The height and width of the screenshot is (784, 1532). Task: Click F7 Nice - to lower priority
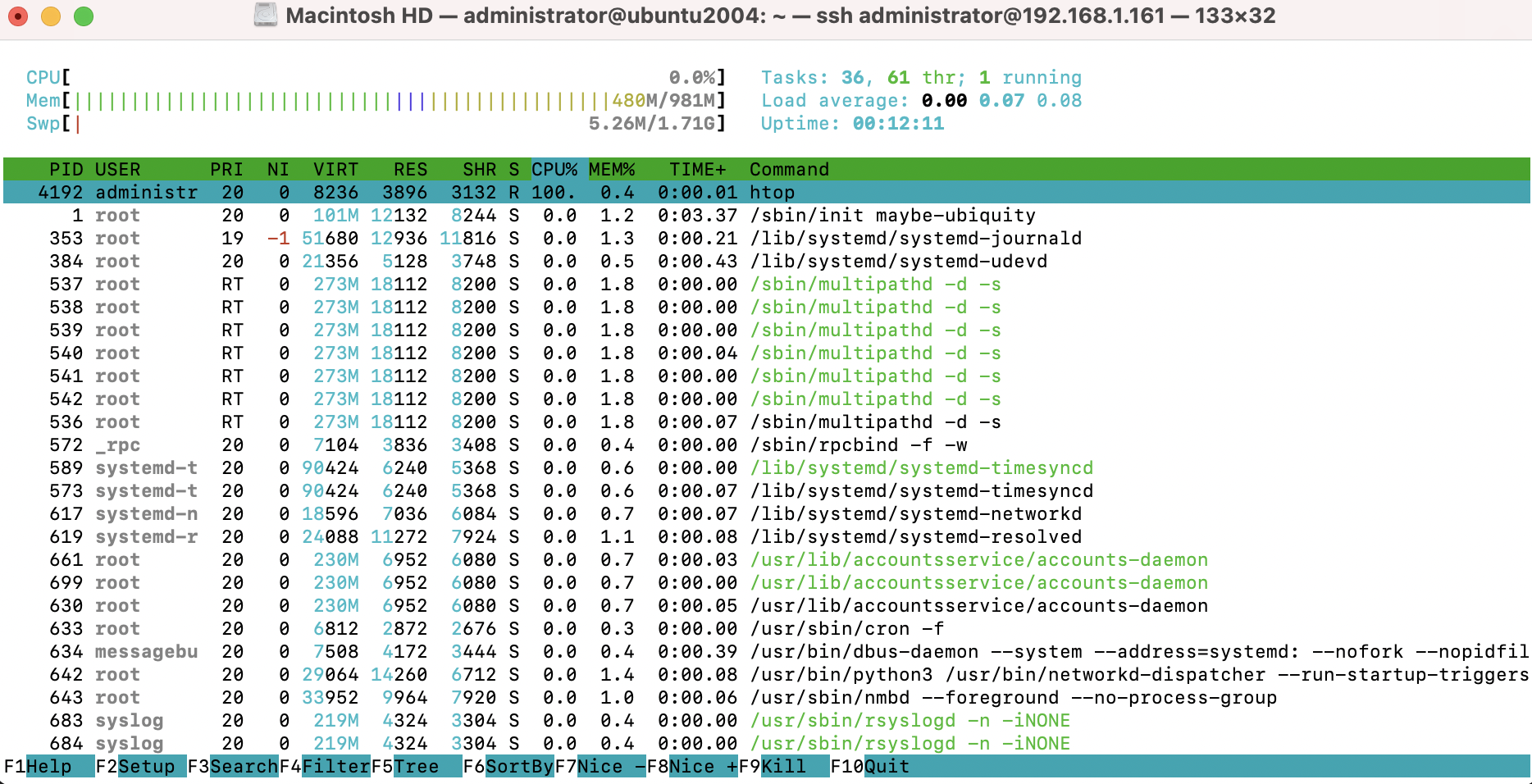click(600, 766)
